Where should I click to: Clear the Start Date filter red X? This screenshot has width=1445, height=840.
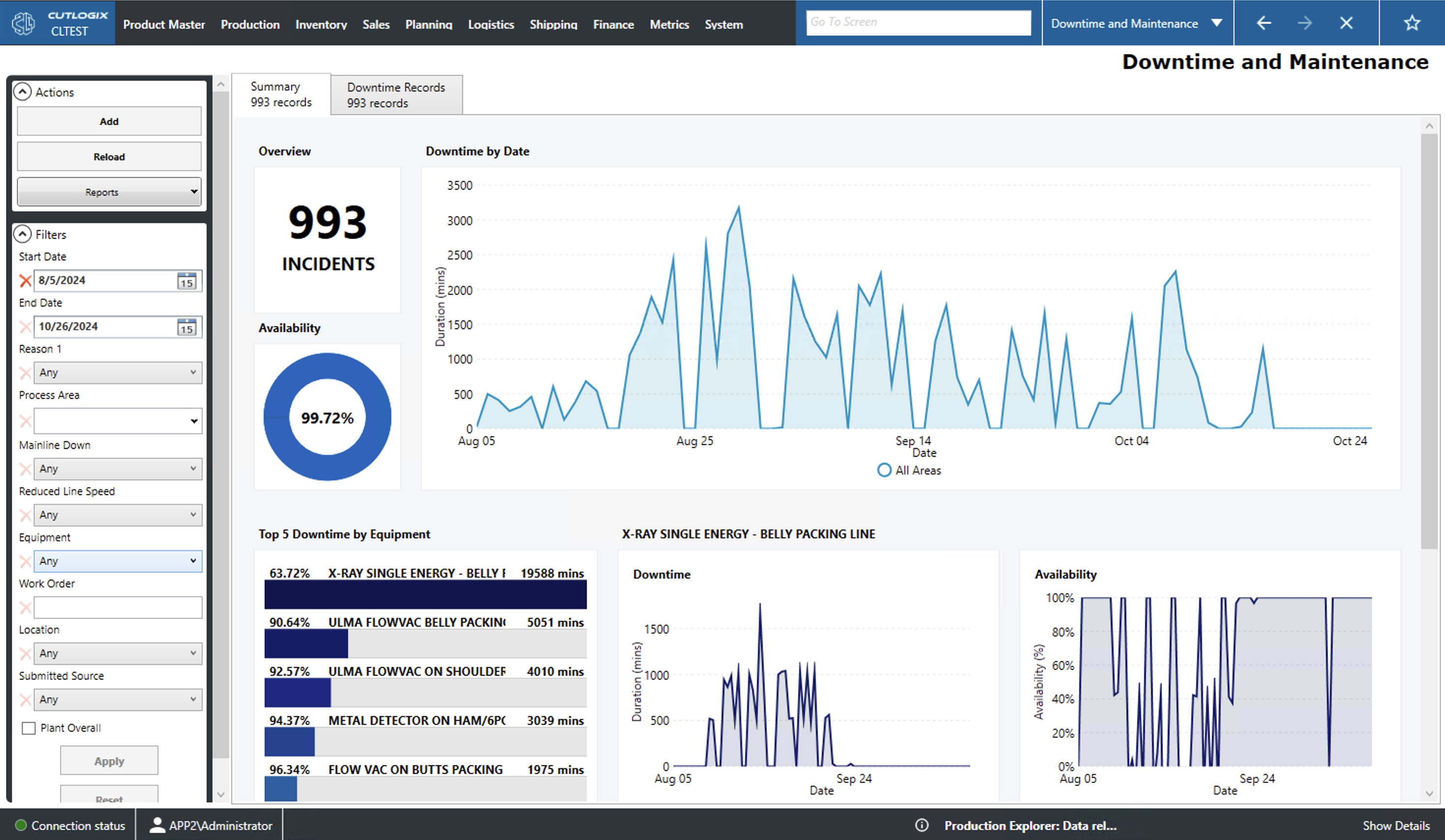click(x=25, y=281)
